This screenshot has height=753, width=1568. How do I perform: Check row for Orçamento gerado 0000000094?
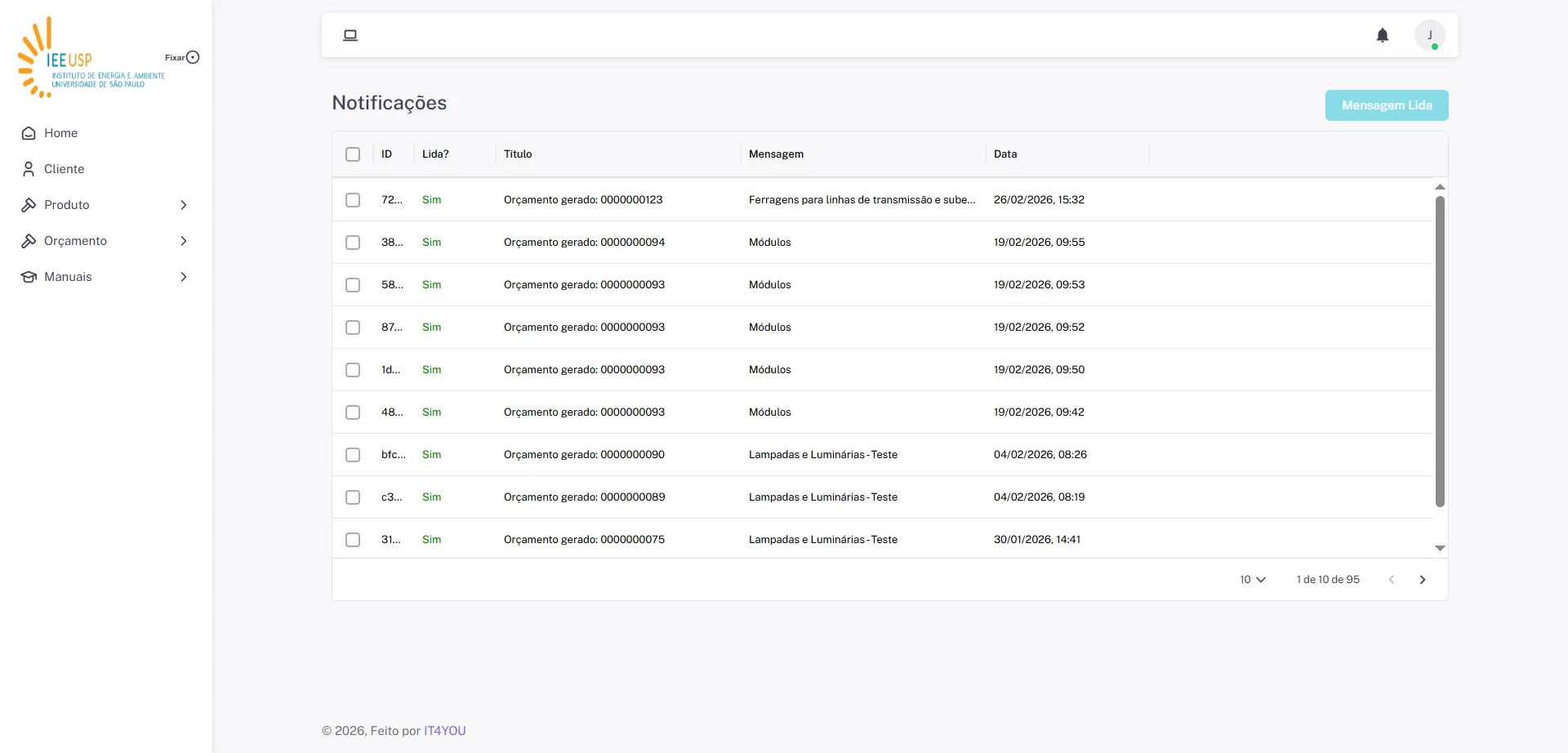(353, 243)
